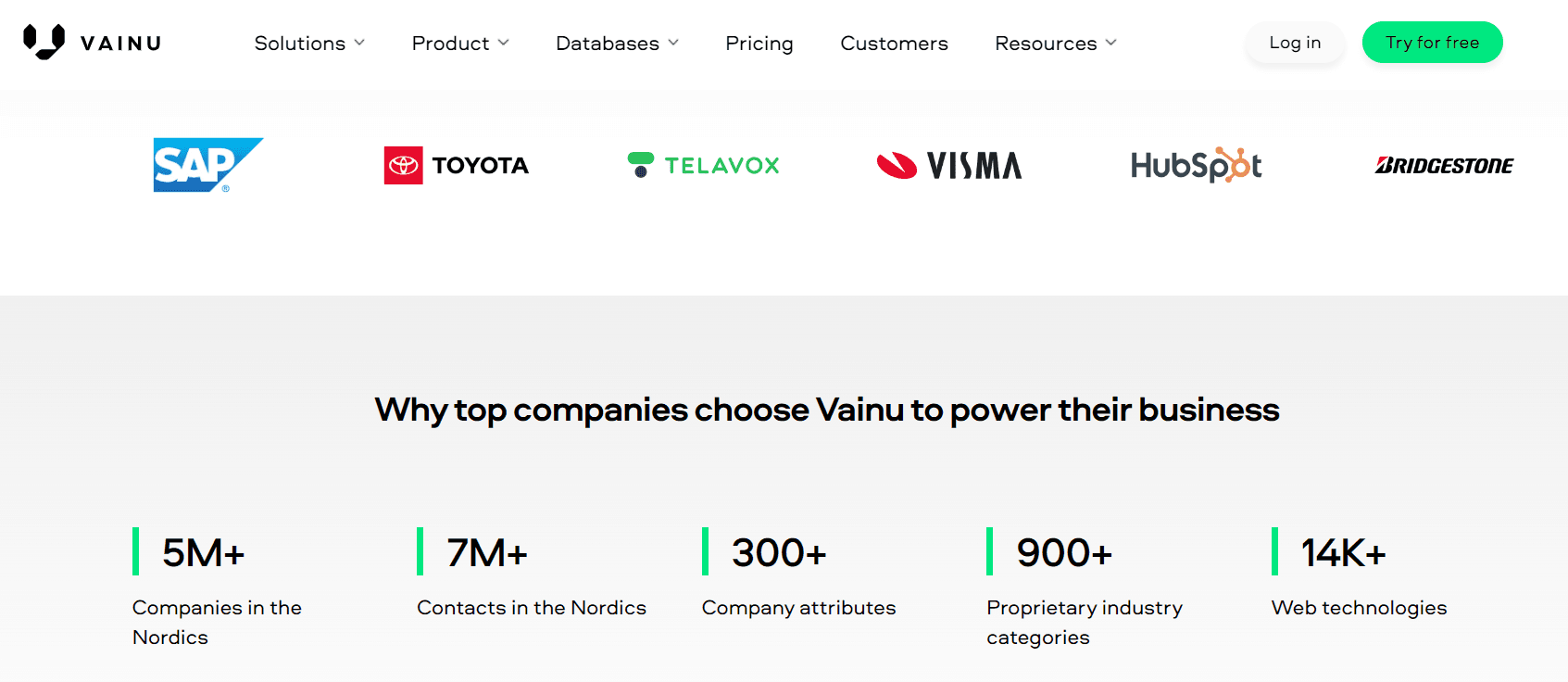Click the VAINU wordmark text
The width and height of the screenshot is (1568, 682).
(121, 44)
